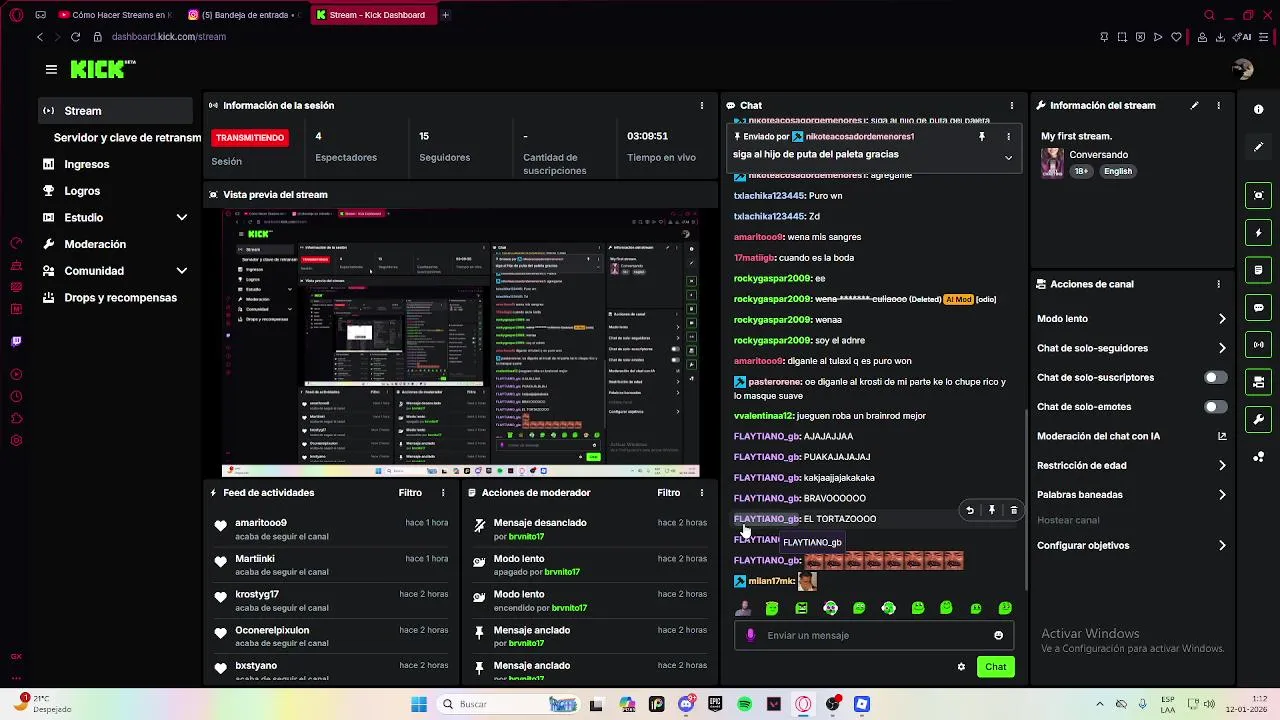Send message with the green Chat button

coord(995,667)
